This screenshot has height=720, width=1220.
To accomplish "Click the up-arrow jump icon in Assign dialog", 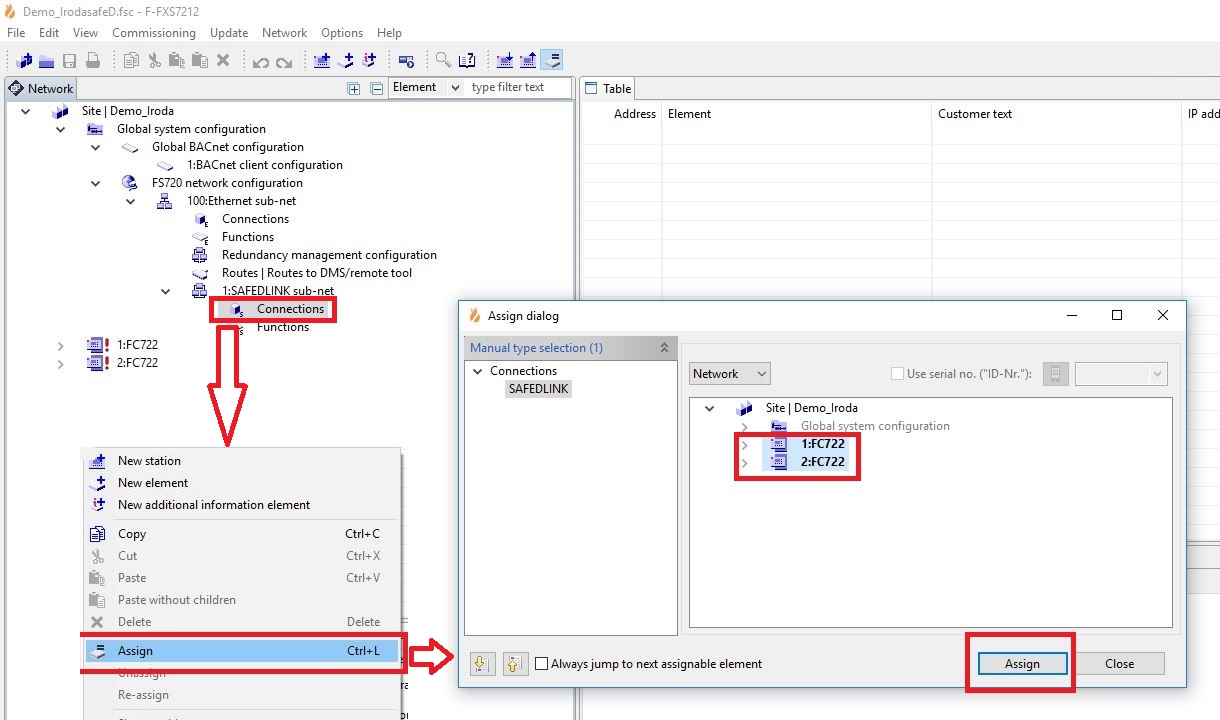I will [x=514, y=664].
